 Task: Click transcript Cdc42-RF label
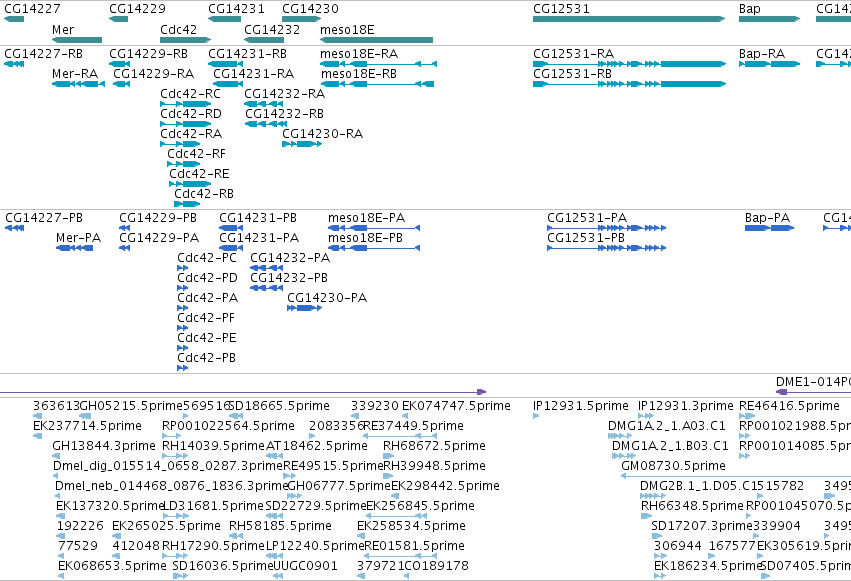(196, 154)
